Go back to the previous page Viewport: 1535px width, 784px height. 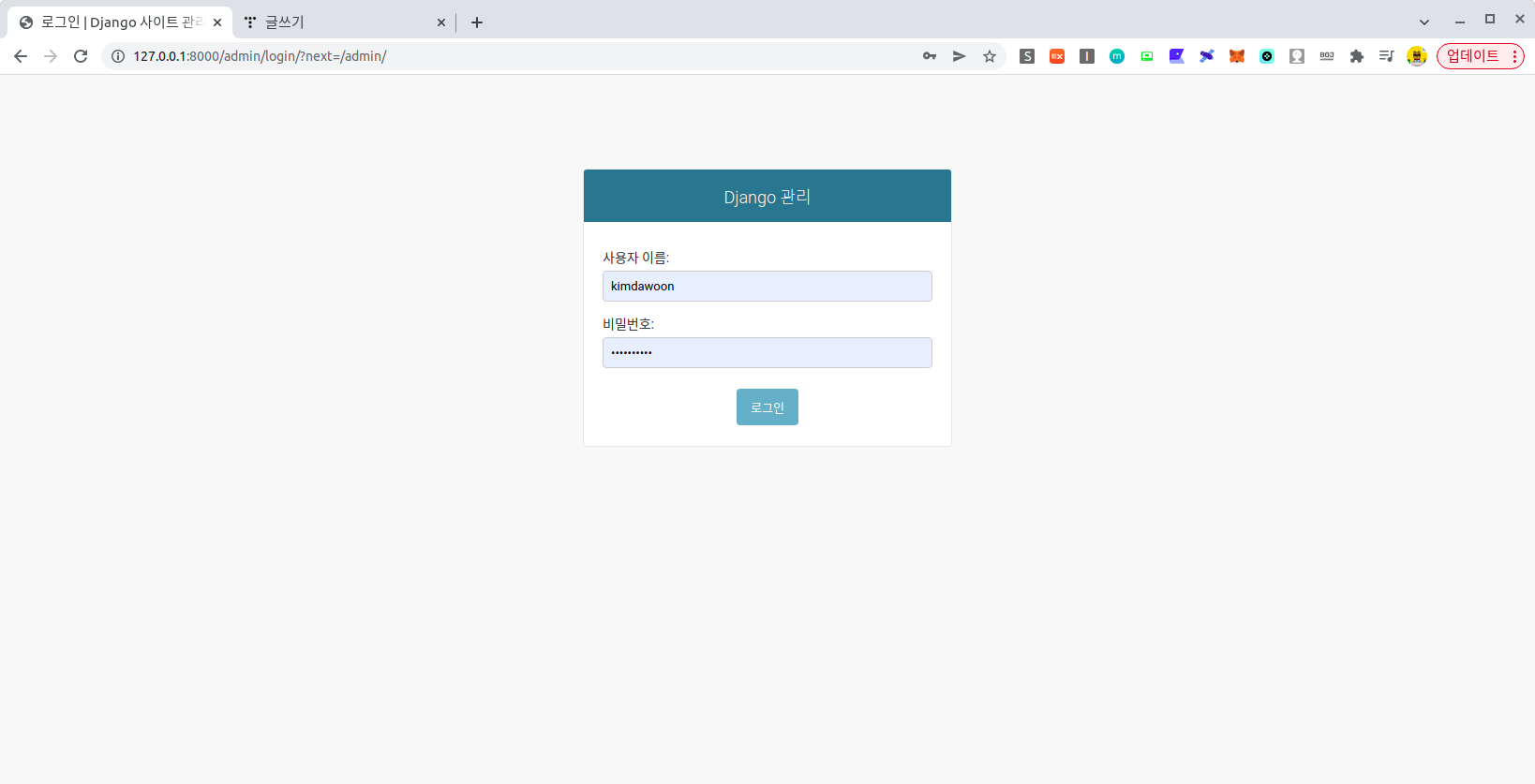(x=21, y=56)
